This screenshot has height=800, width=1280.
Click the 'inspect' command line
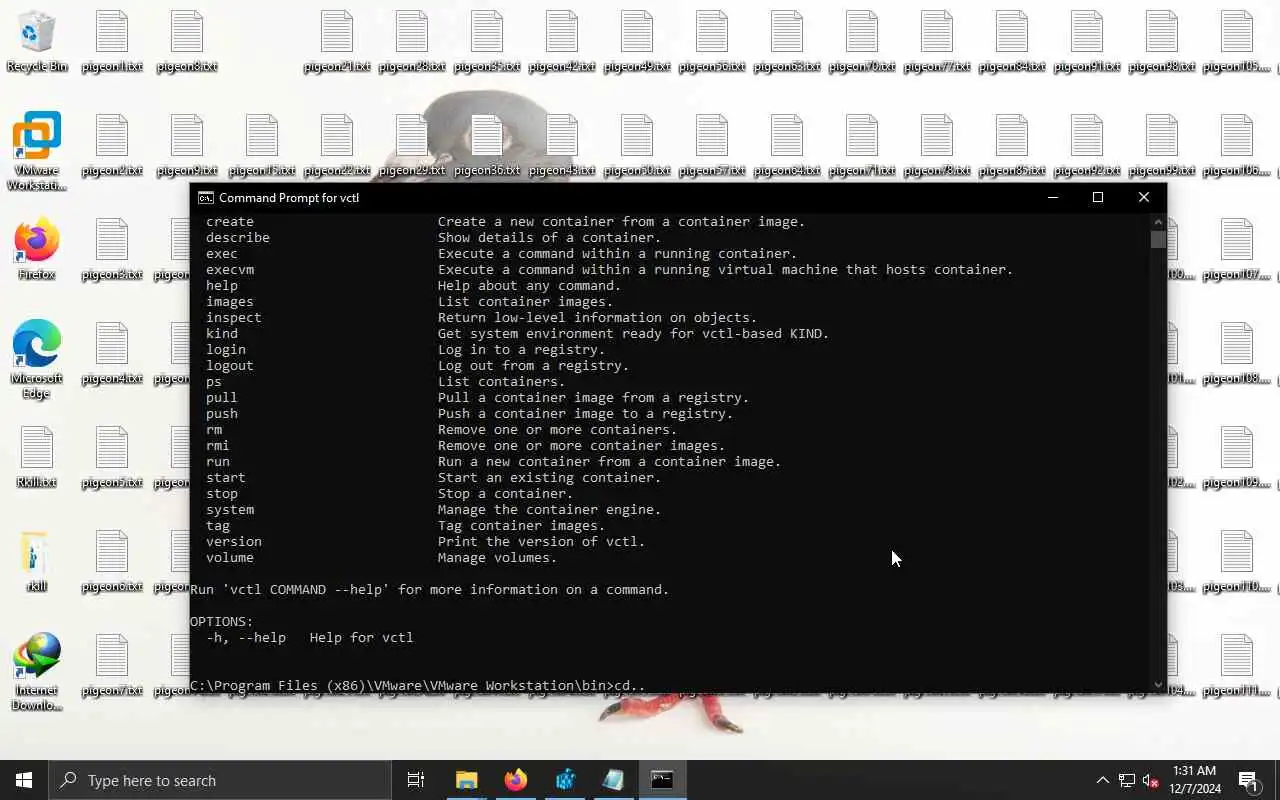[481, 318]
